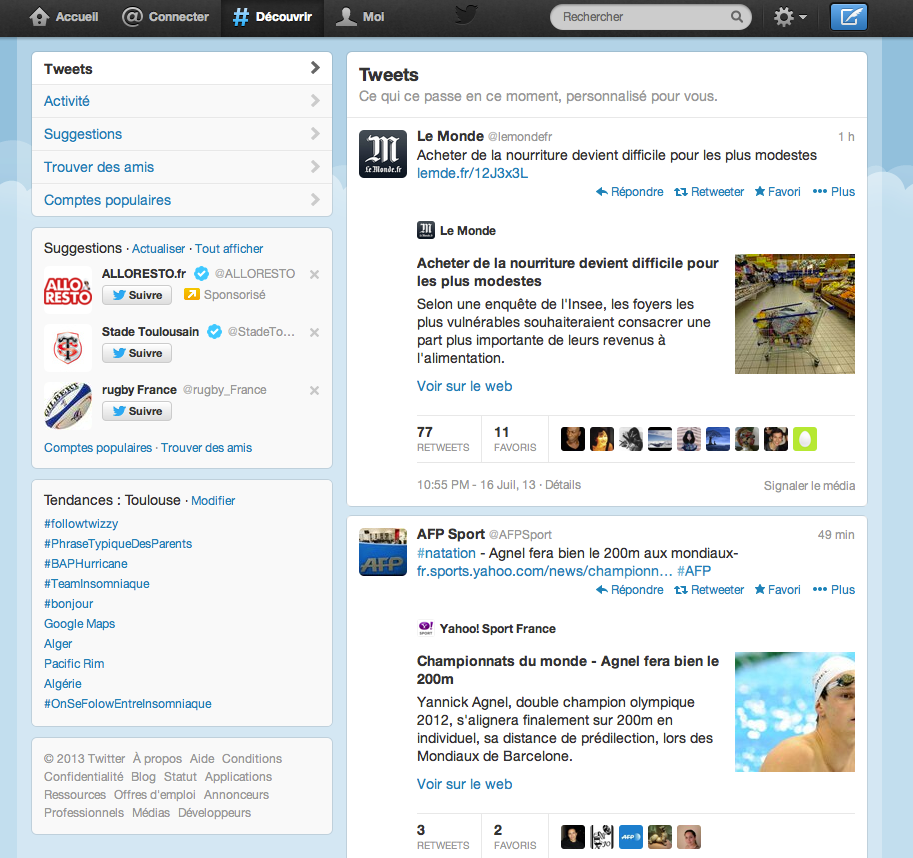The height and width of the screenshot is (858, 913).
Task: Open lemde.fr/12J3x3L link
Action: pos(472,173)
